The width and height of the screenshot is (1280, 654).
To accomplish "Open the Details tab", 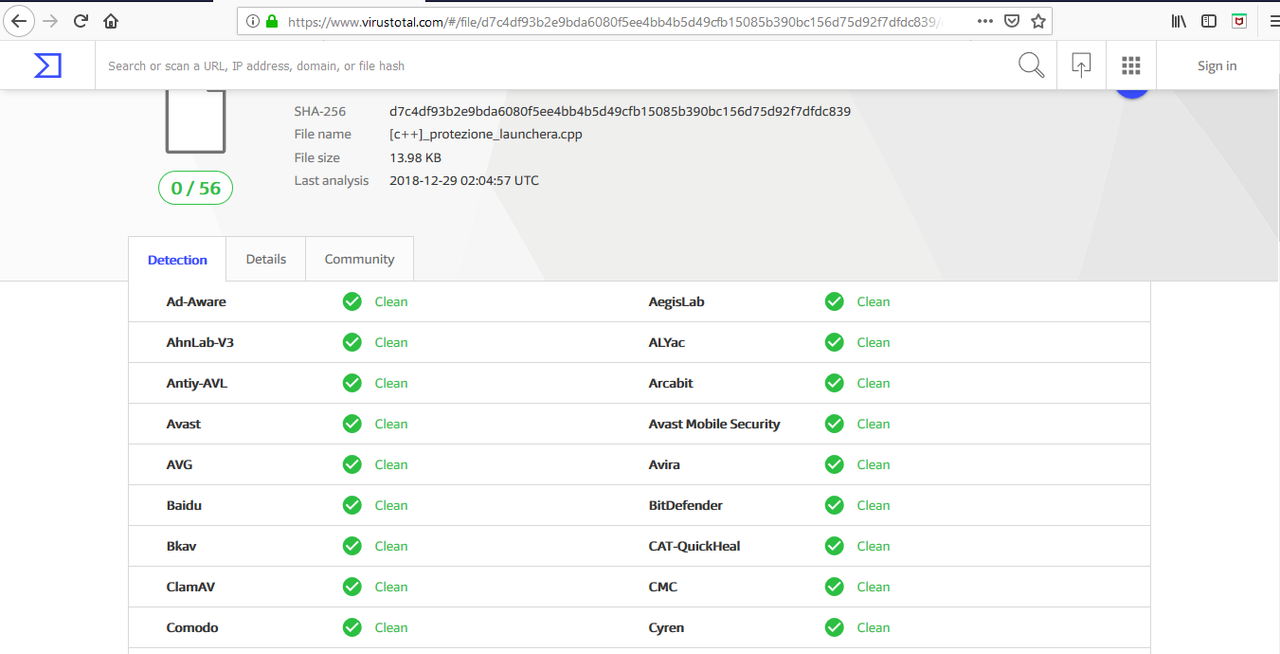I will 266,259.
